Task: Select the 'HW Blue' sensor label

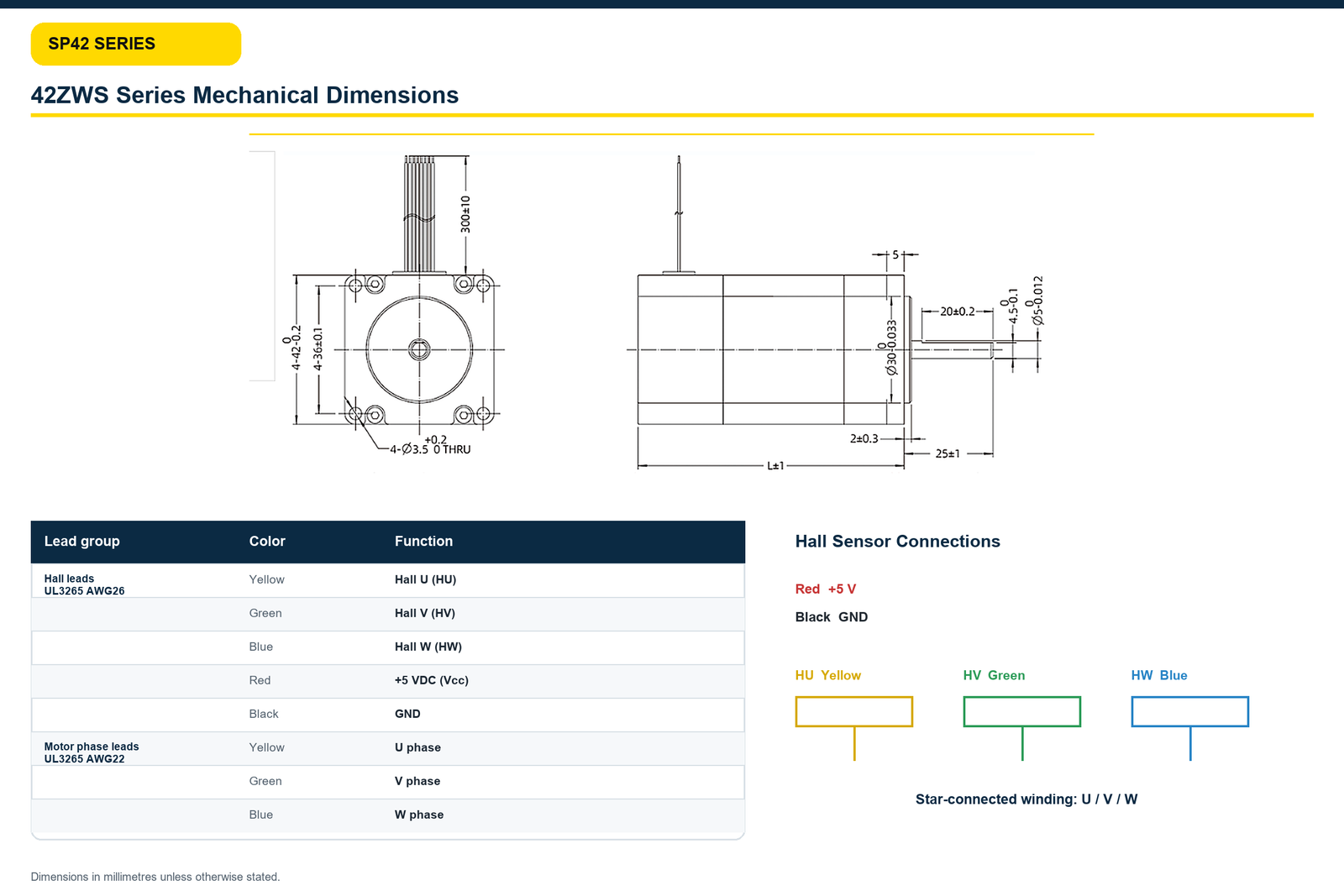Action: pos(1158,675)
